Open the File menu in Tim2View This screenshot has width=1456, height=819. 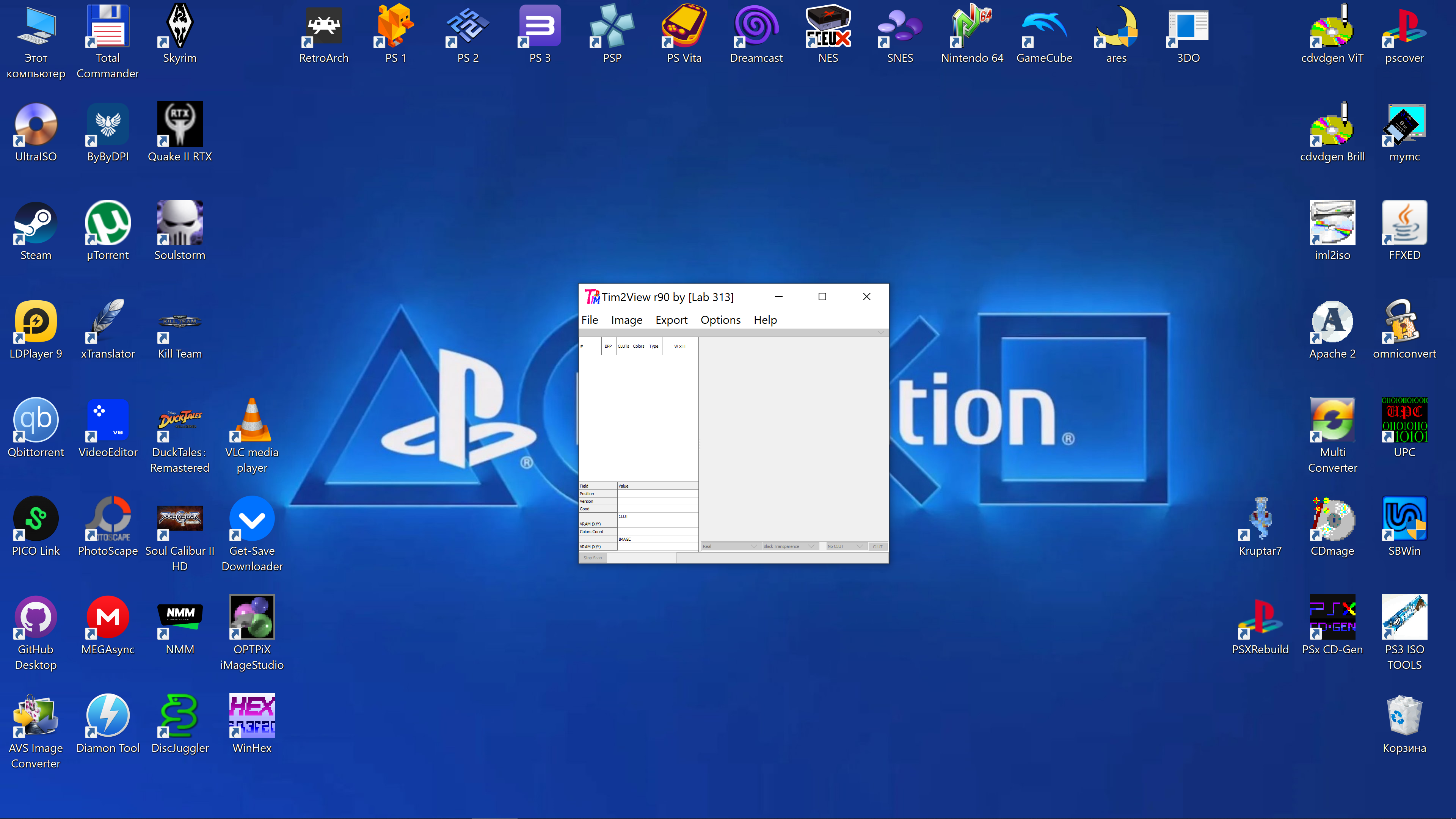click(x=590, y=320)
